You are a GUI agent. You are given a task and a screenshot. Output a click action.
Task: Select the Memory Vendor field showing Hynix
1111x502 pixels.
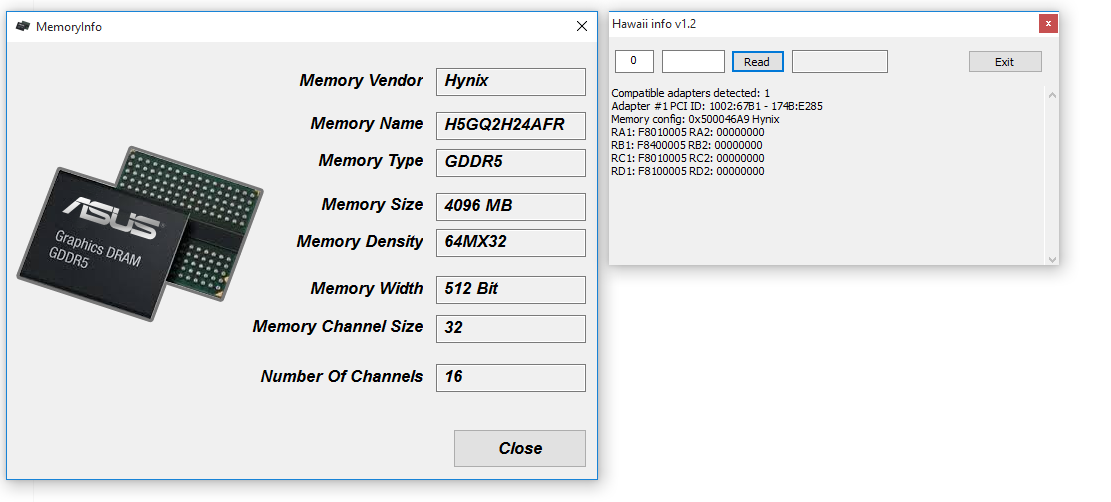(510, 82)
